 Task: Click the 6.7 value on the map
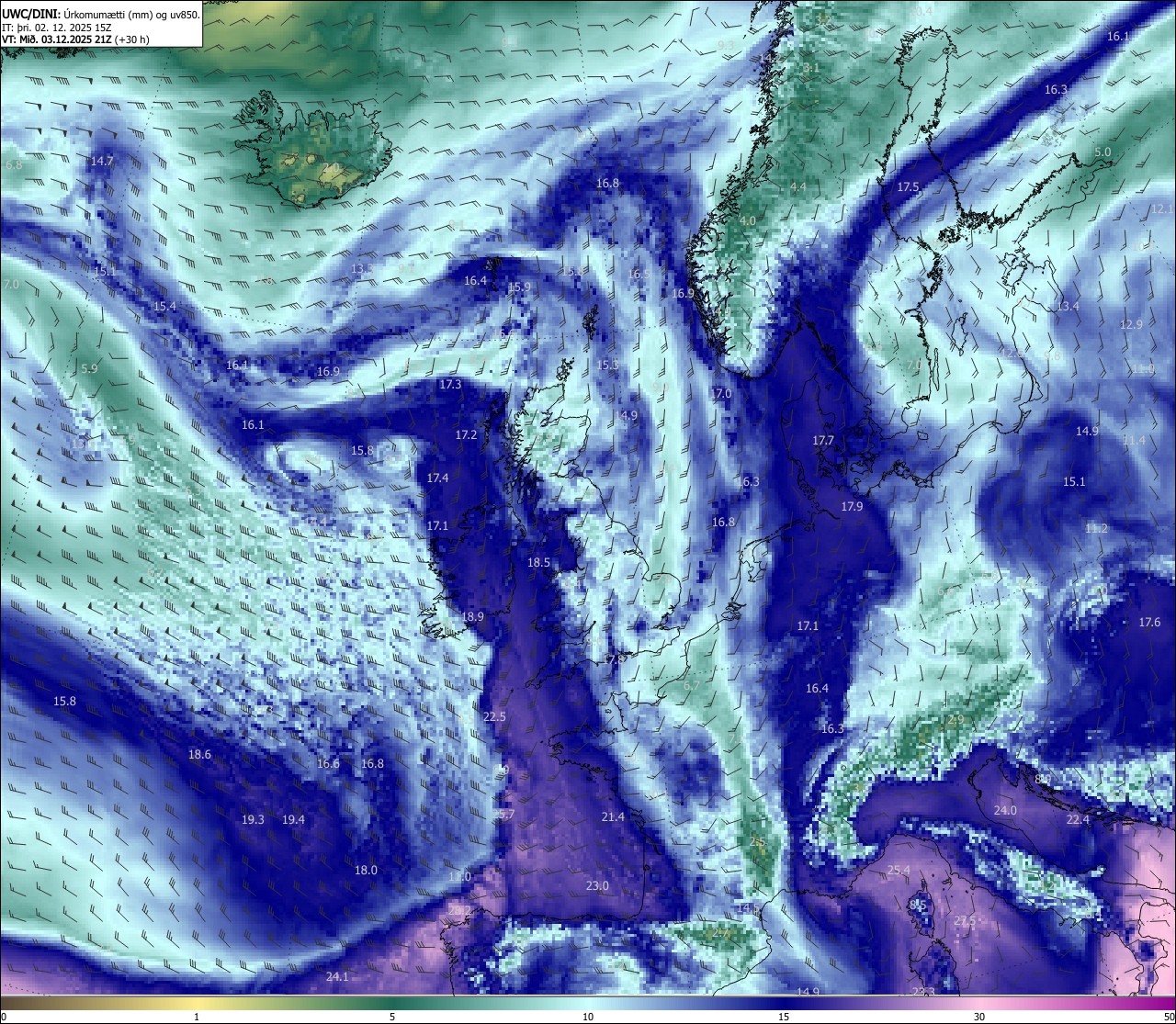coord(691,686)
